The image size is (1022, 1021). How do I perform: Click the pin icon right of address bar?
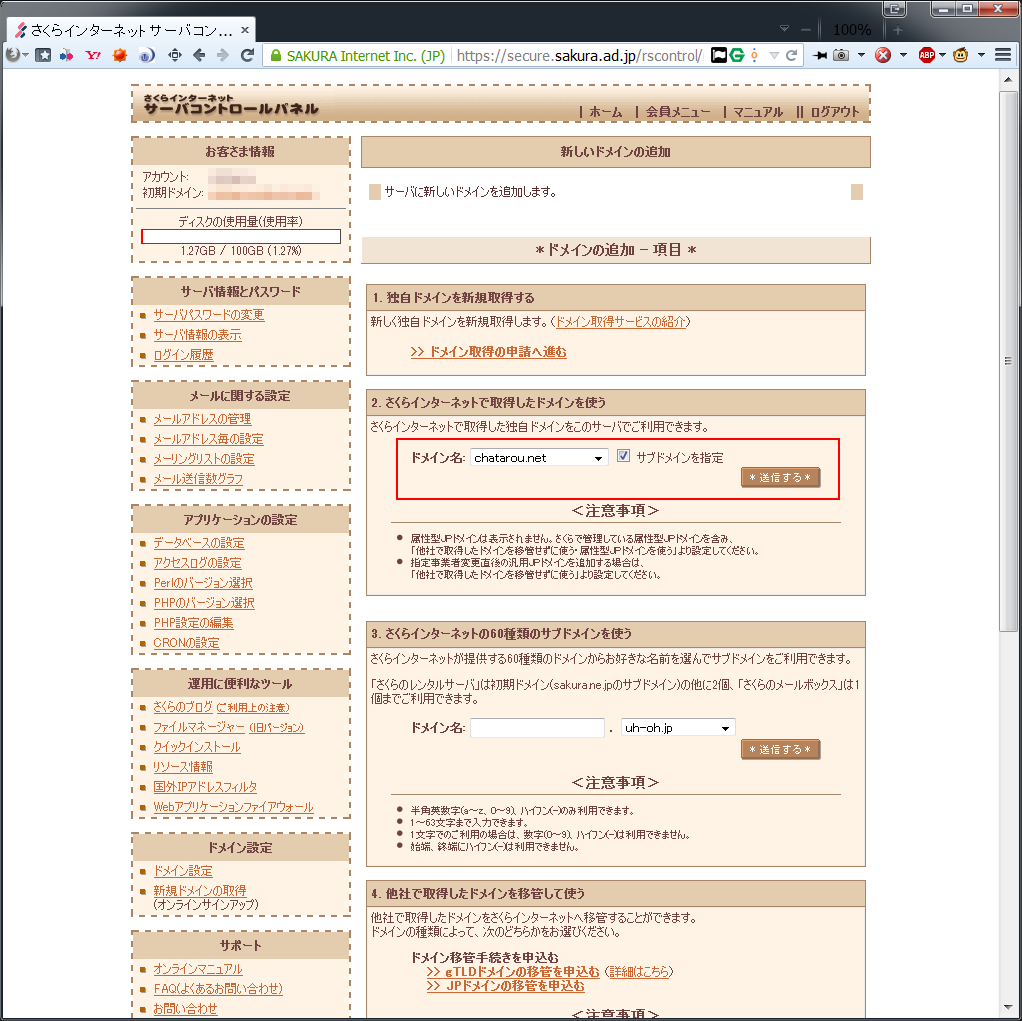(819, 55)
